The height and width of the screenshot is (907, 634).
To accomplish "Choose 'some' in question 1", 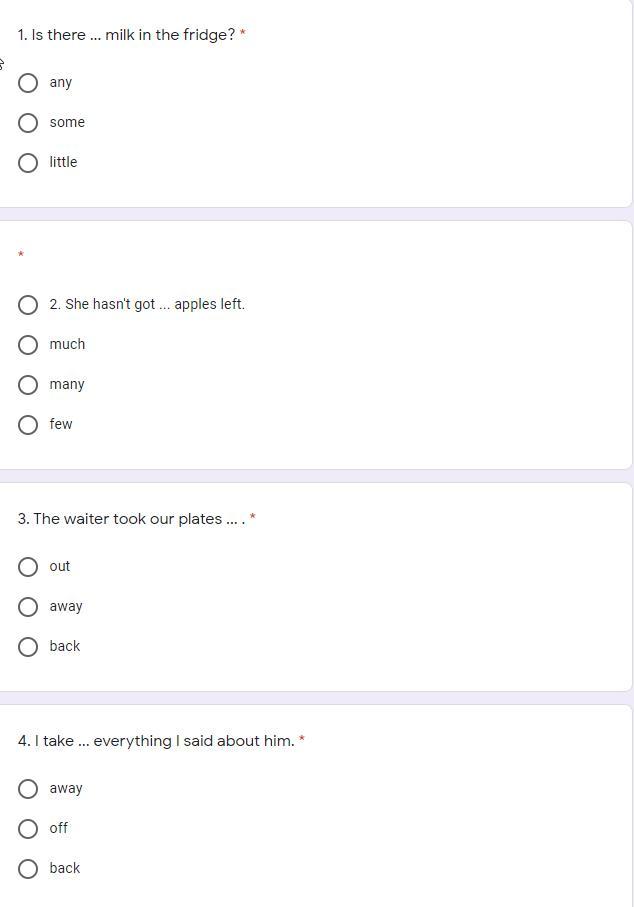I will [28, 123].
